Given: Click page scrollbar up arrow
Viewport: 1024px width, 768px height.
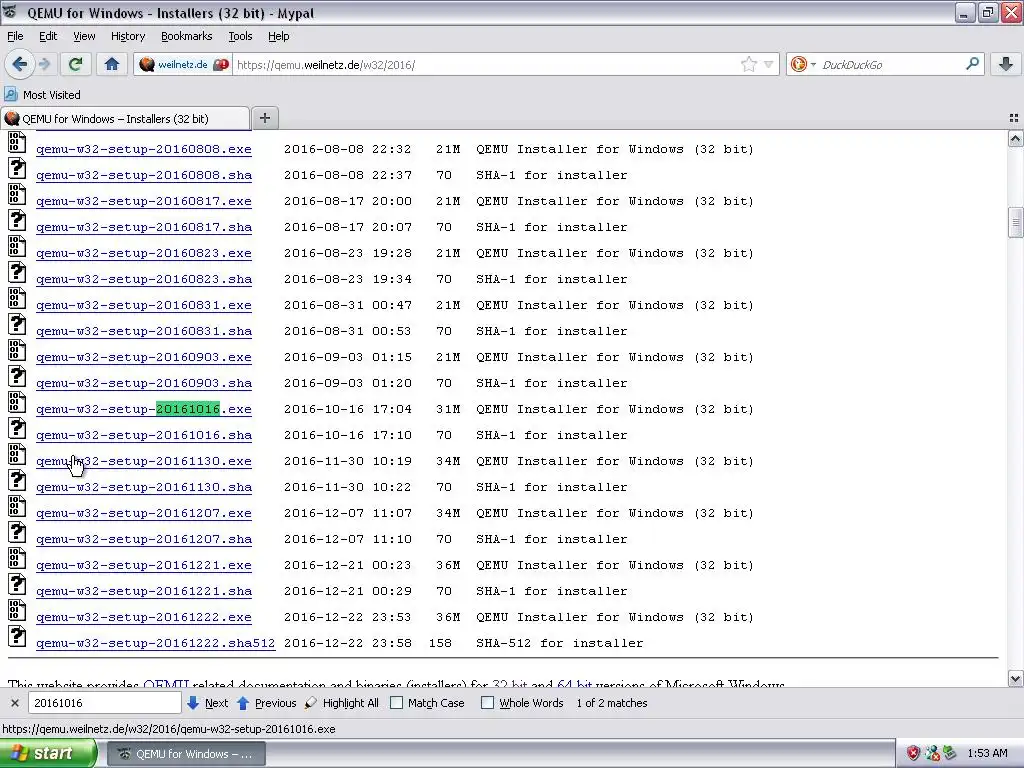Looking at the screenshot, I should tap(1015, 138).
